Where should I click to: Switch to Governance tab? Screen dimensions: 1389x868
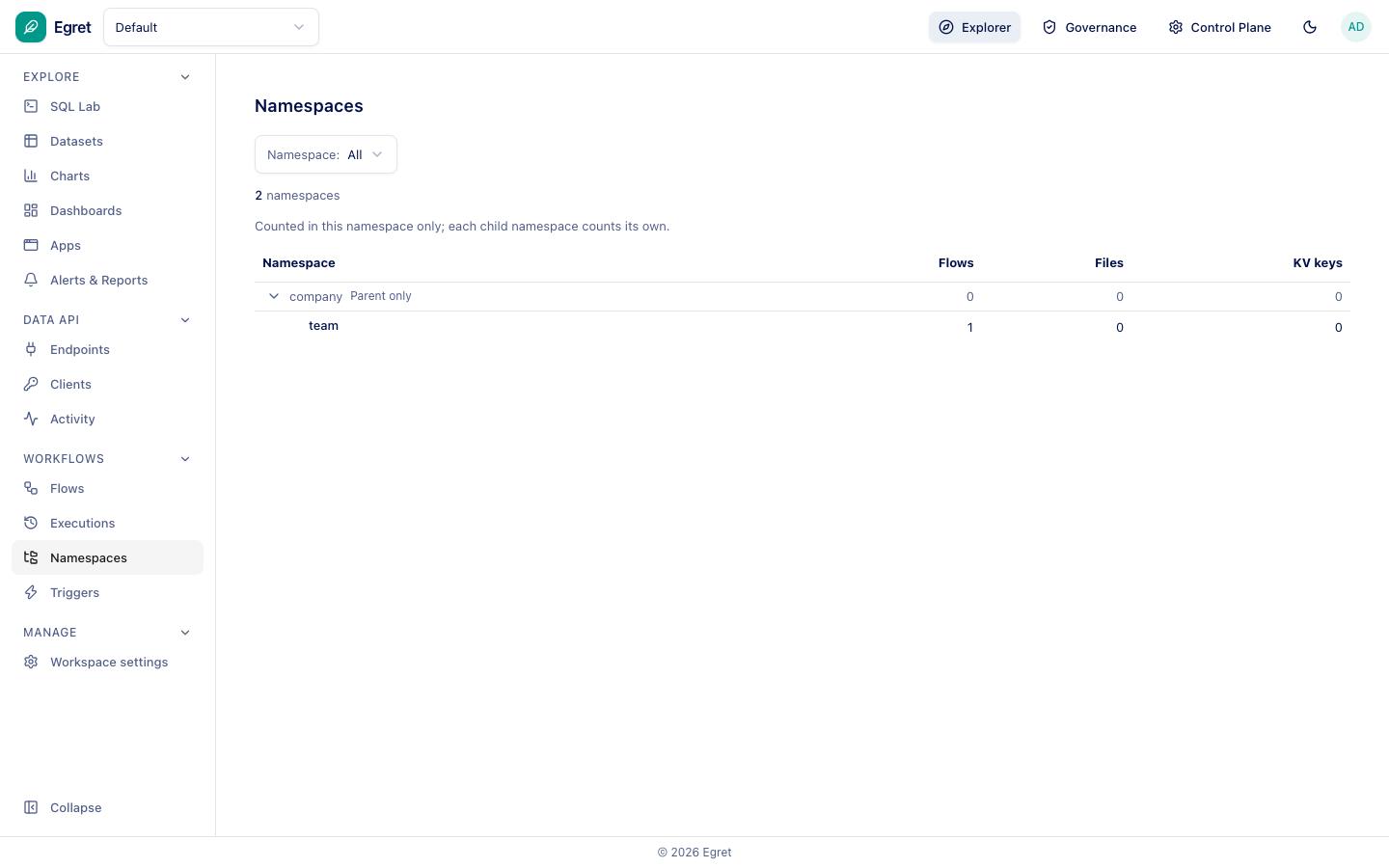click(x=1089, y=27)
